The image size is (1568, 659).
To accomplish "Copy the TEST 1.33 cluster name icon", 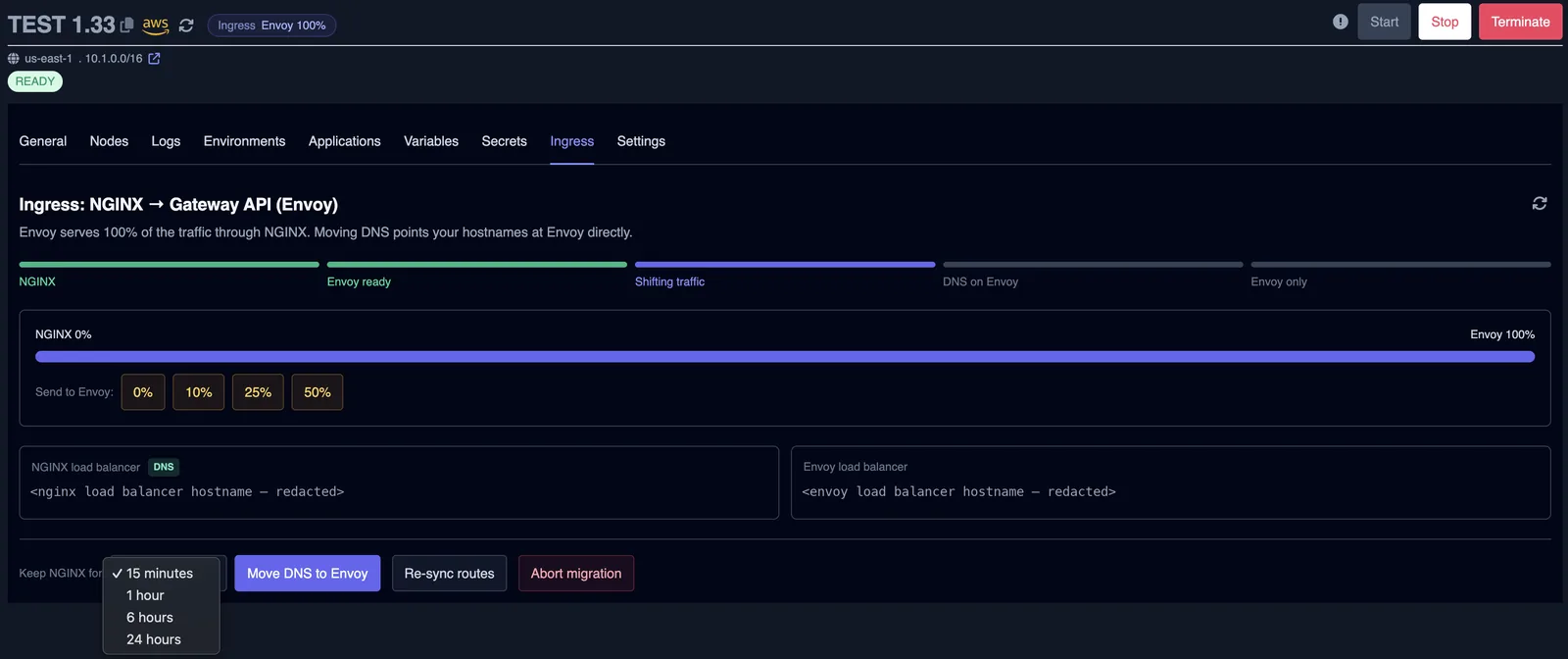I will coord(126,25).
